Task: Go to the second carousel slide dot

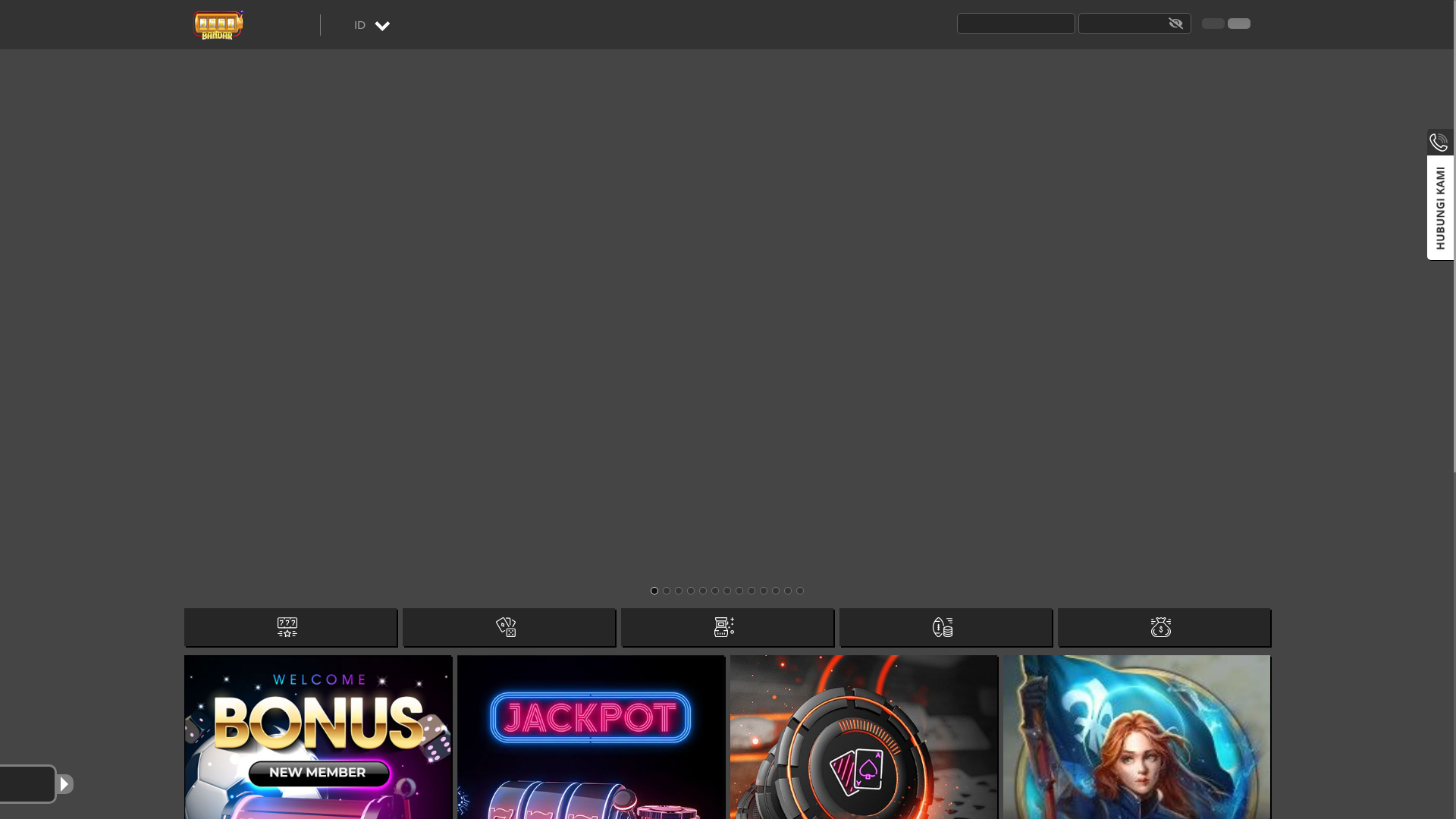Action: tap(667, 591)
